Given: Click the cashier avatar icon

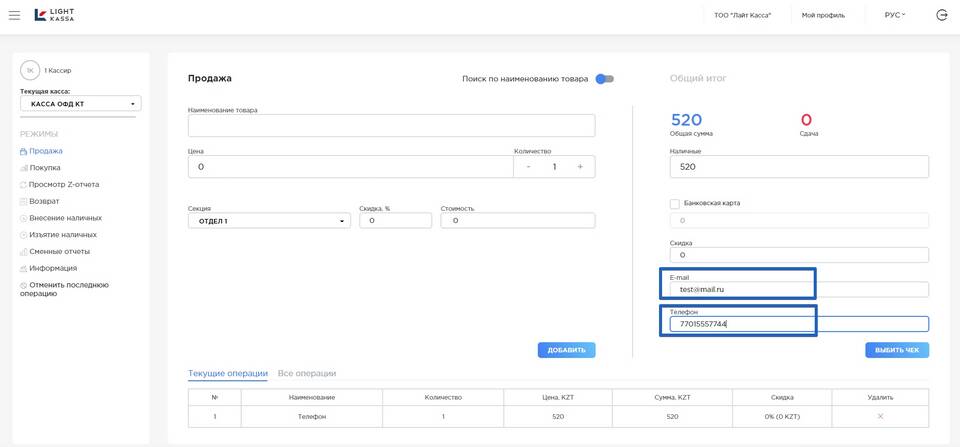Looking at the screenshot, I should point(30,70).
